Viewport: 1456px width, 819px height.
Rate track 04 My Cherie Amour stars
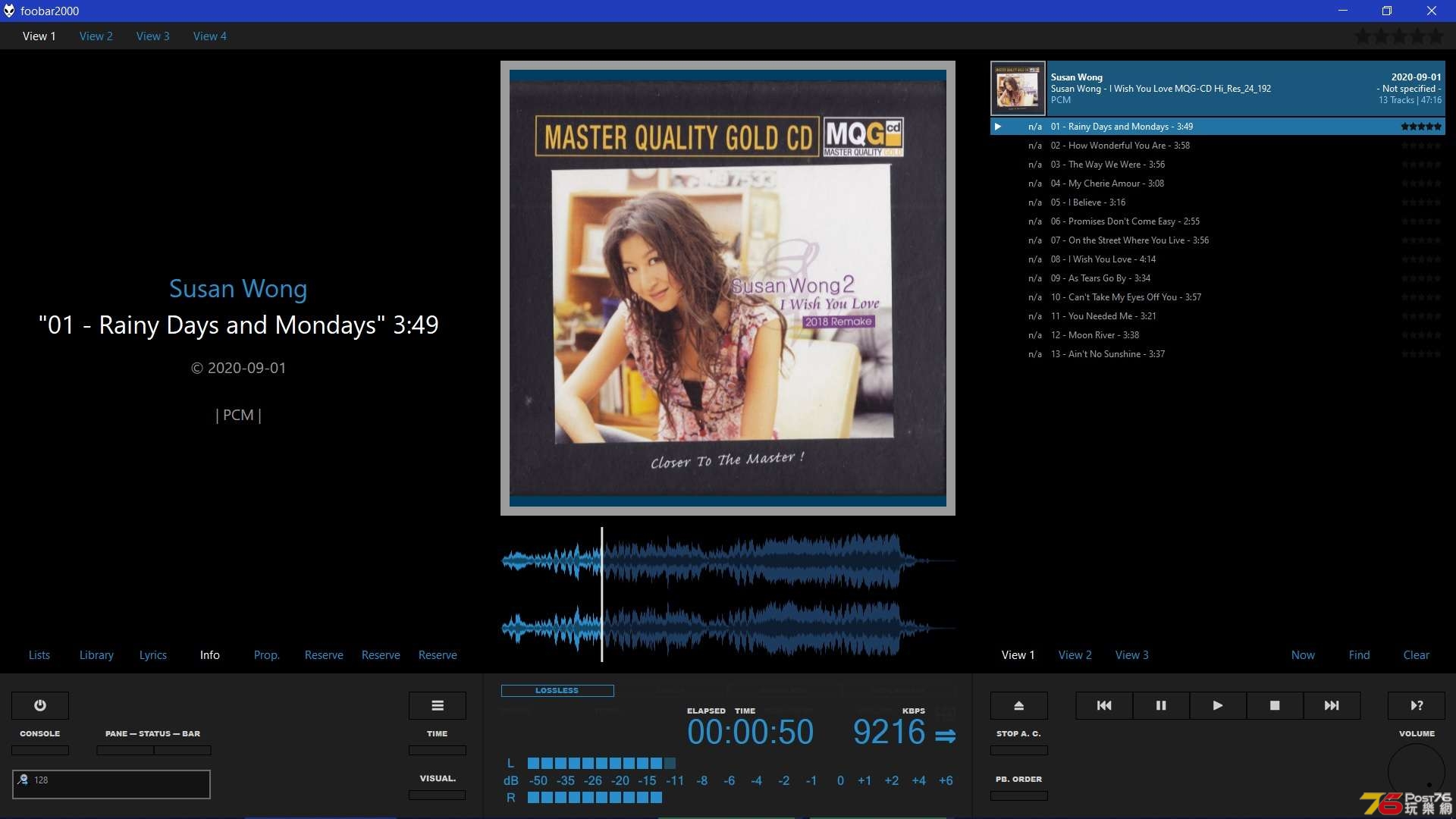1421,184
